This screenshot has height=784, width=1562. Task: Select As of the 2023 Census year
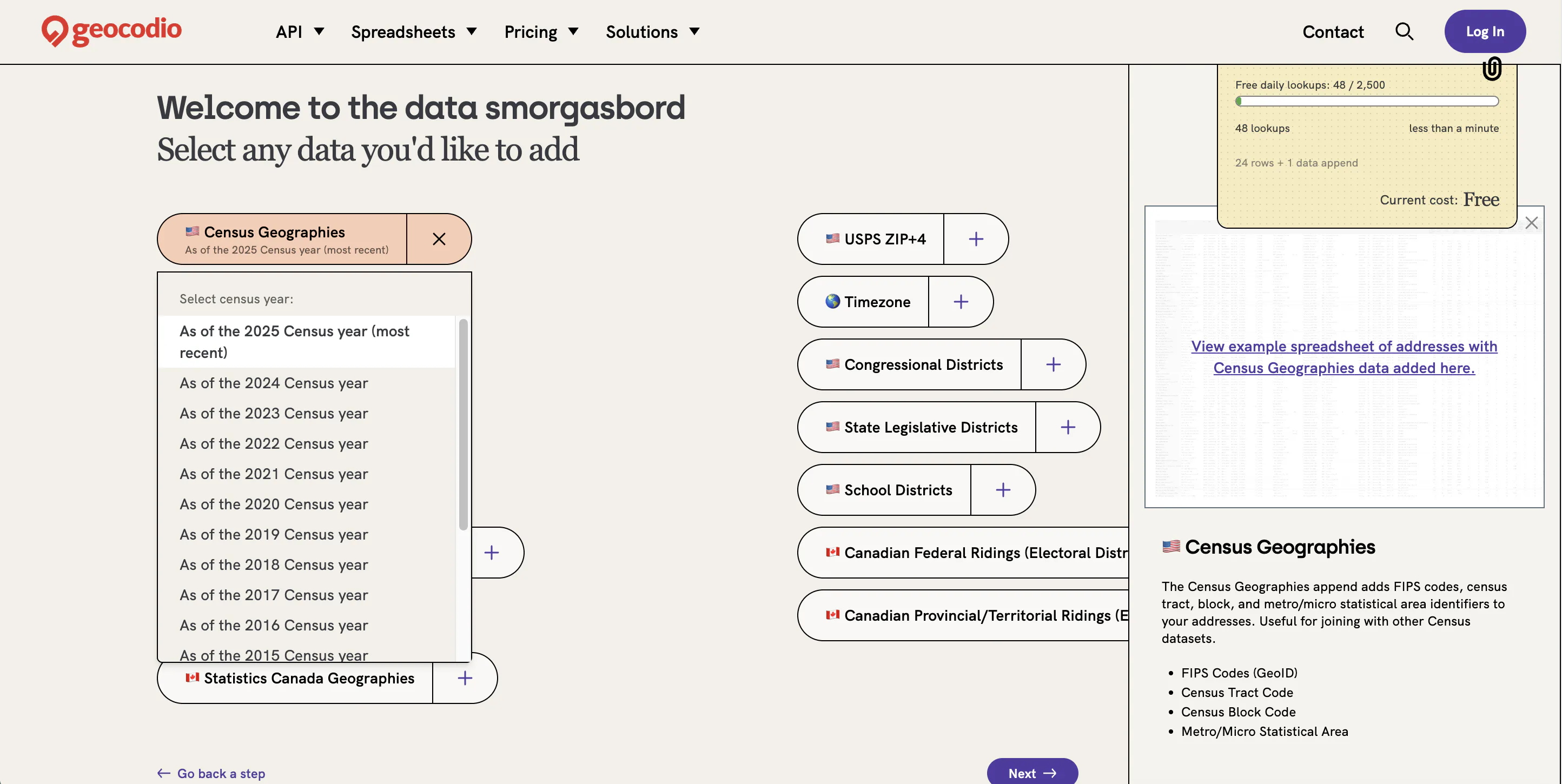click(x=307, y=414)
